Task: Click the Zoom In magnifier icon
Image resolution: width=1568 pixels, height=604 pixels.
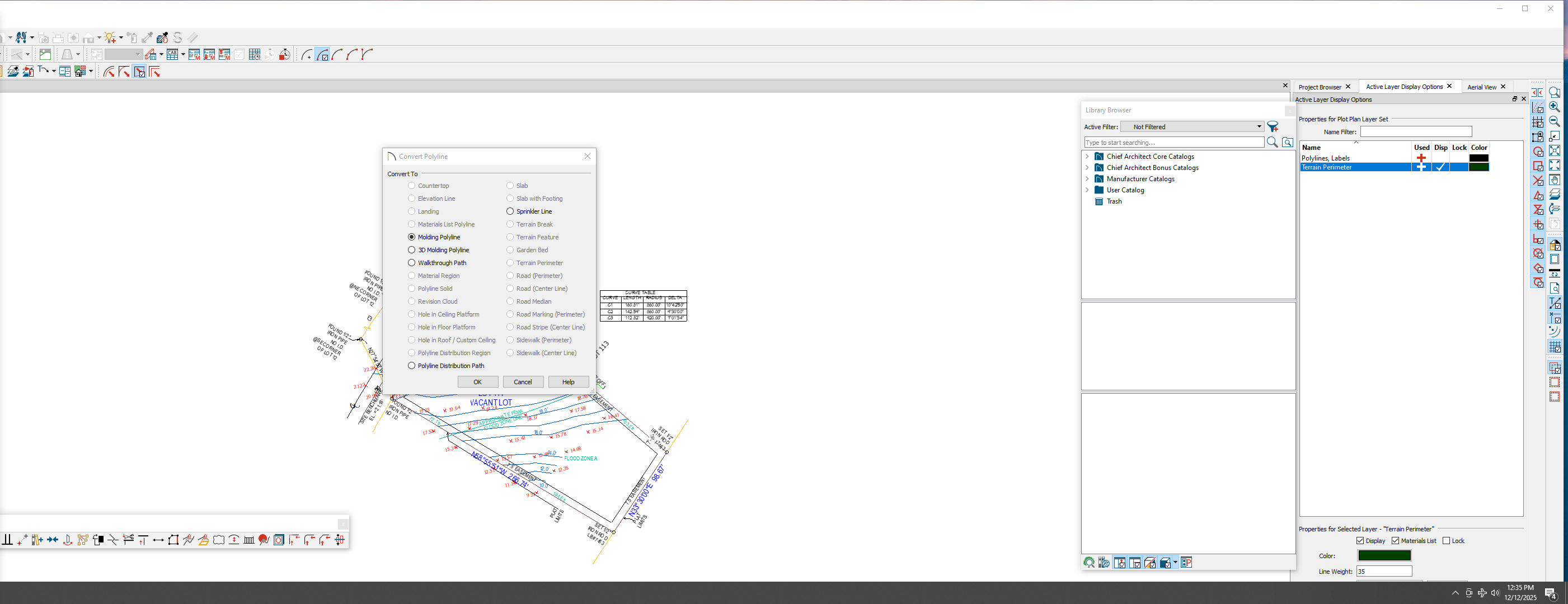Action: click(x=1554, y=106)
